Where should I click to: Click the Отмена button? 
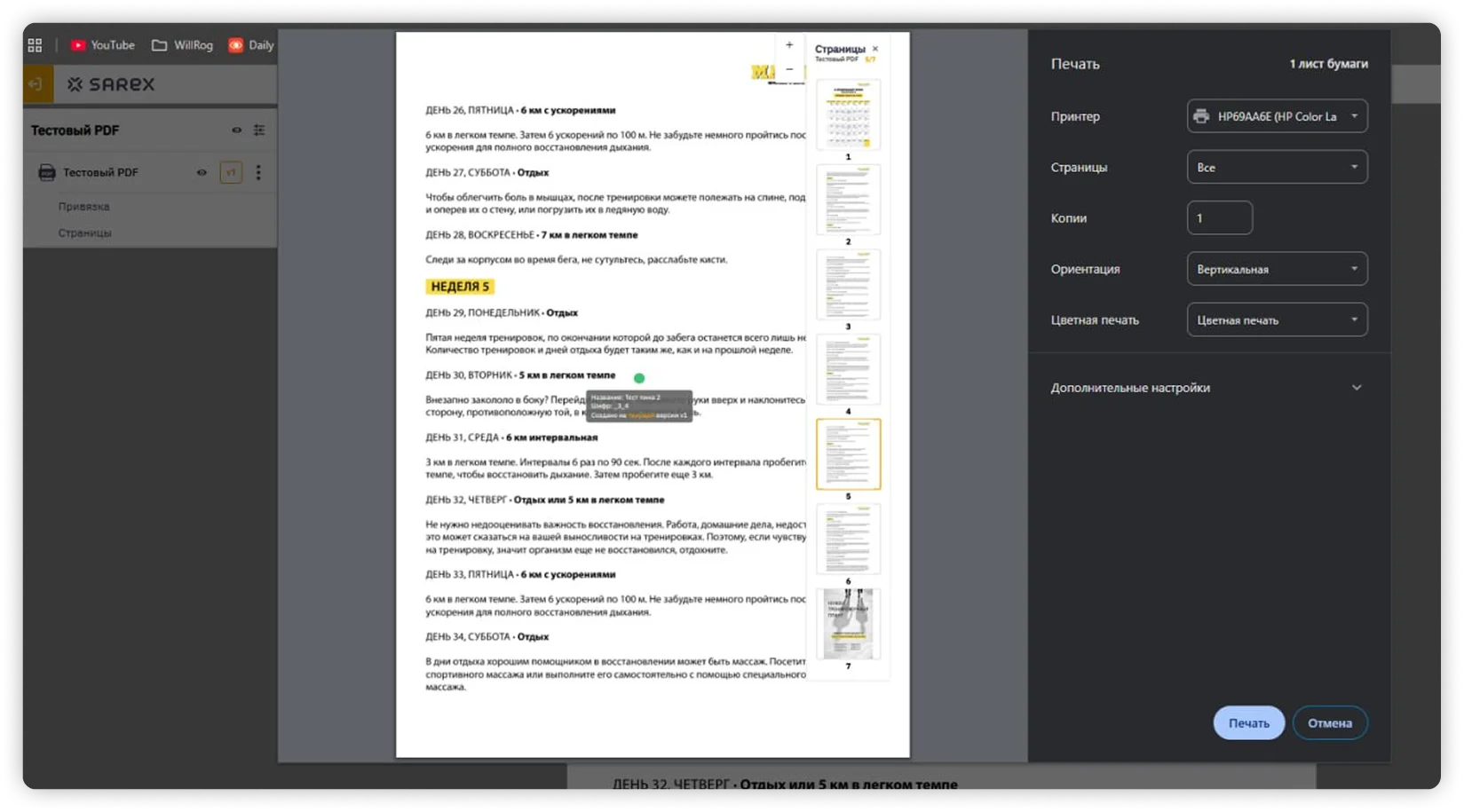(1329, 722)
